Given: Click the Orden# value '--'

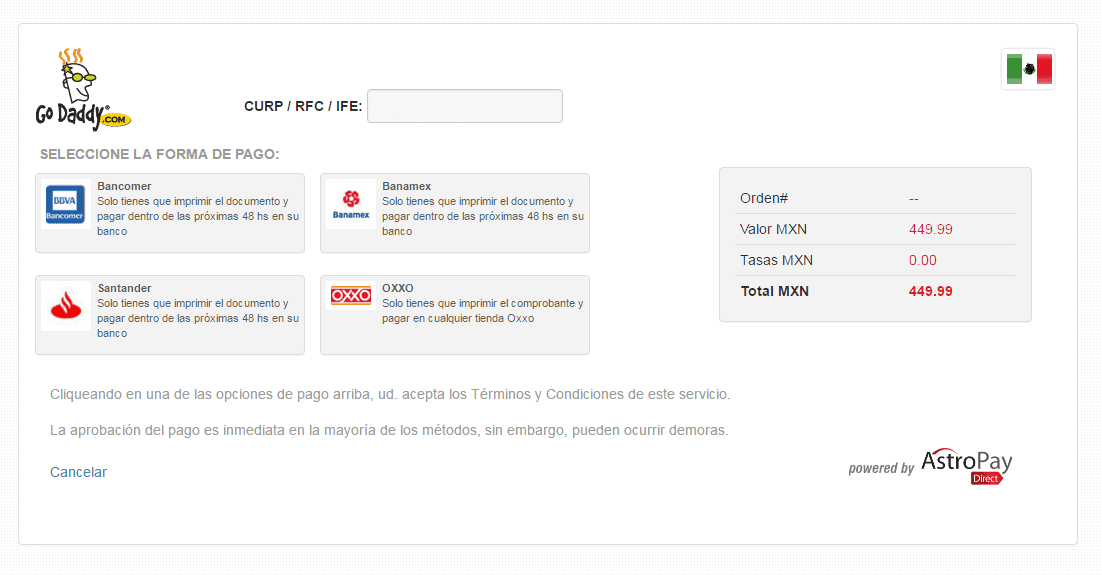Looking at the screenshot, I should (914, 199).
